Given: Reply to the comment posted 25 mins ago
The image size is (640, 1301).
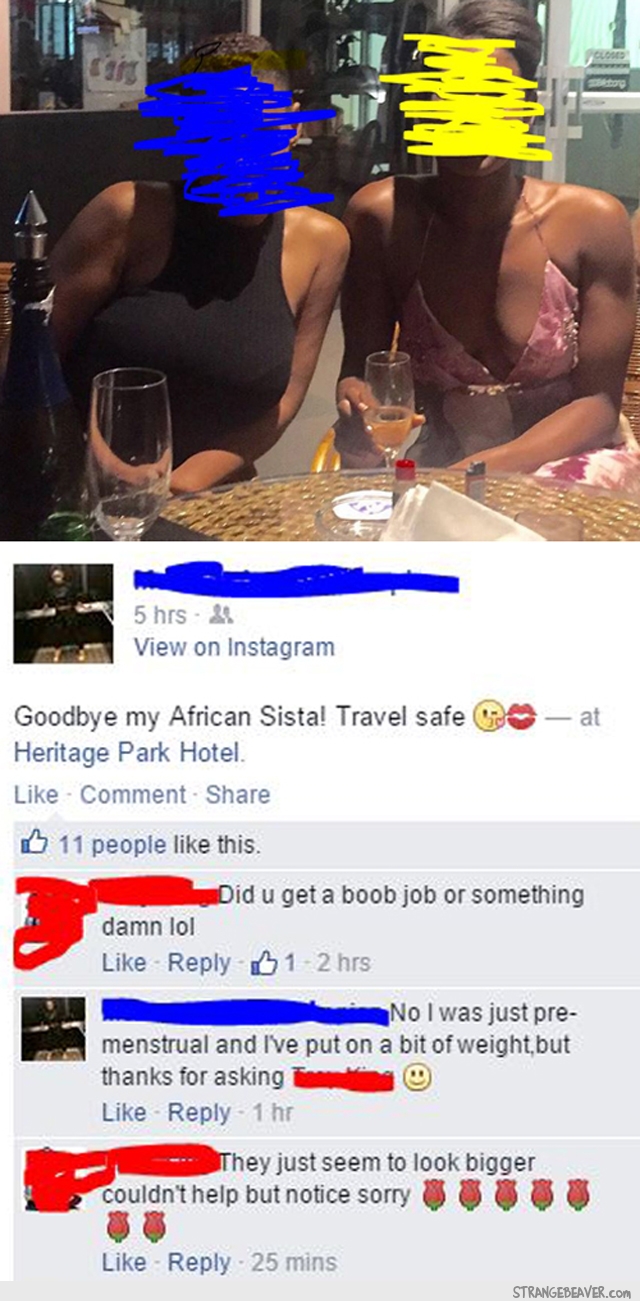Looking at the screenshot, I should (199, 1263).
